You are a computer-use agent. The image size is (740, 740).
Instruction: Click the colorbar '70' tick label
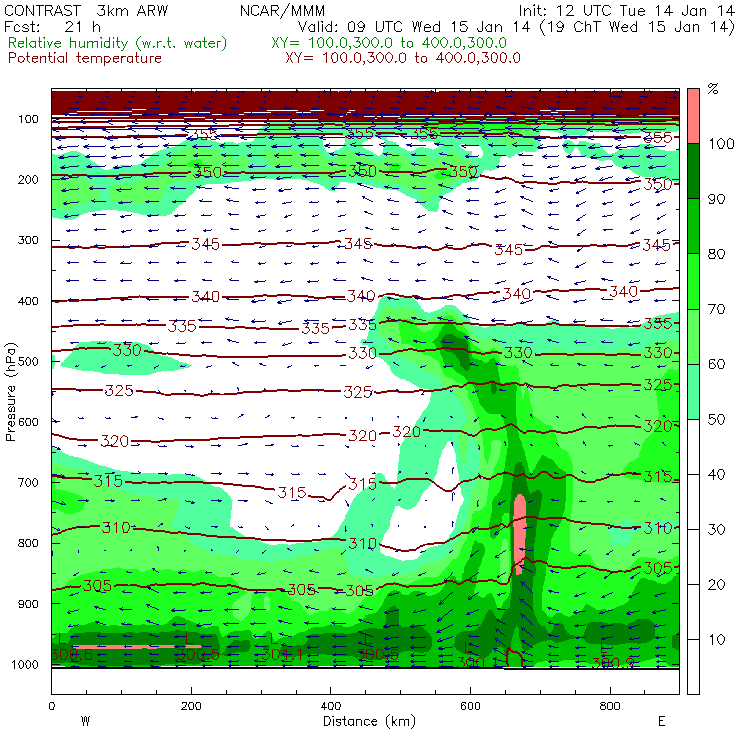[x=716, y=309]
